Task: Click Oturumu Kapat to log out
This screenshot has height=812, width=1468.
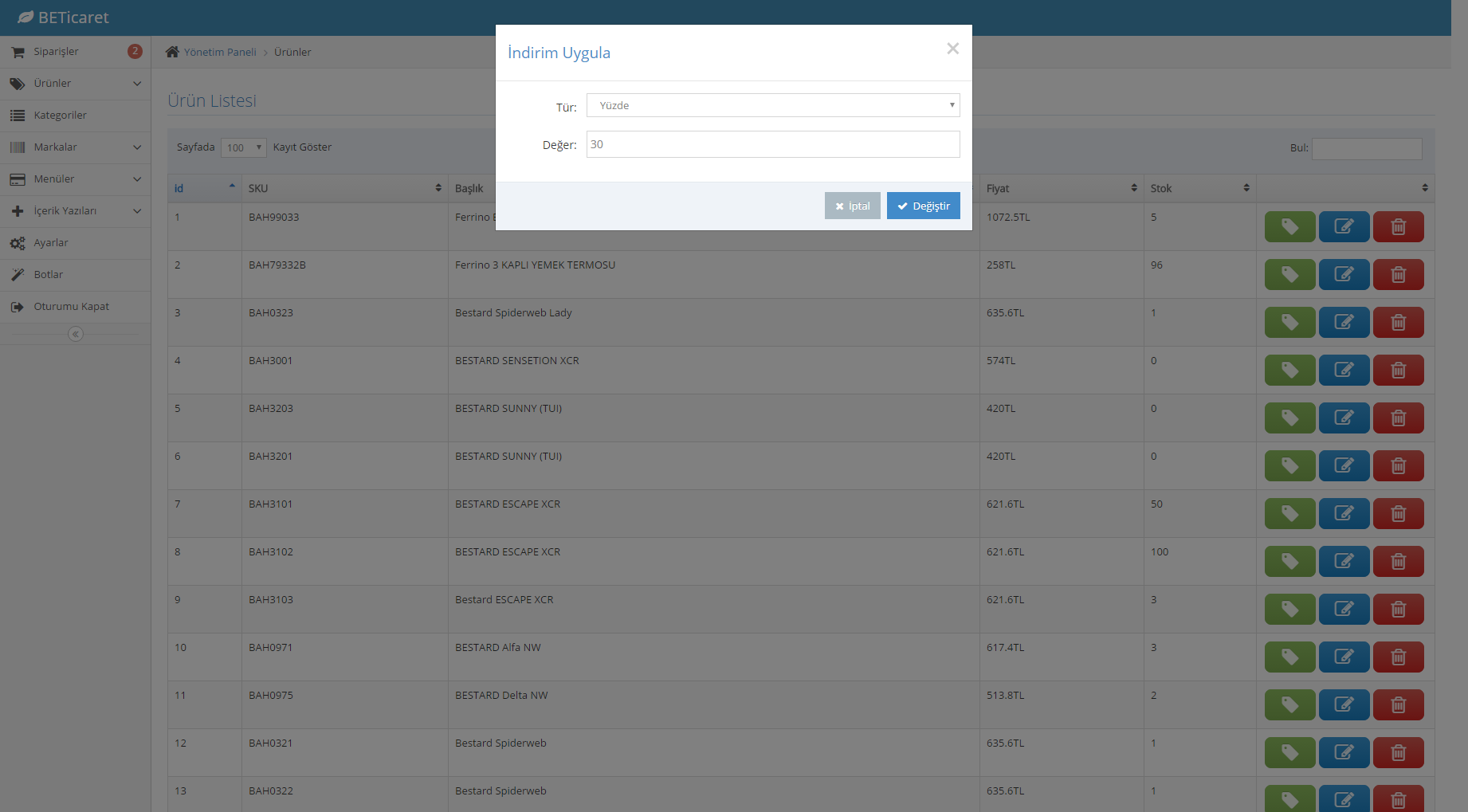Action: [x=75, y=307]
